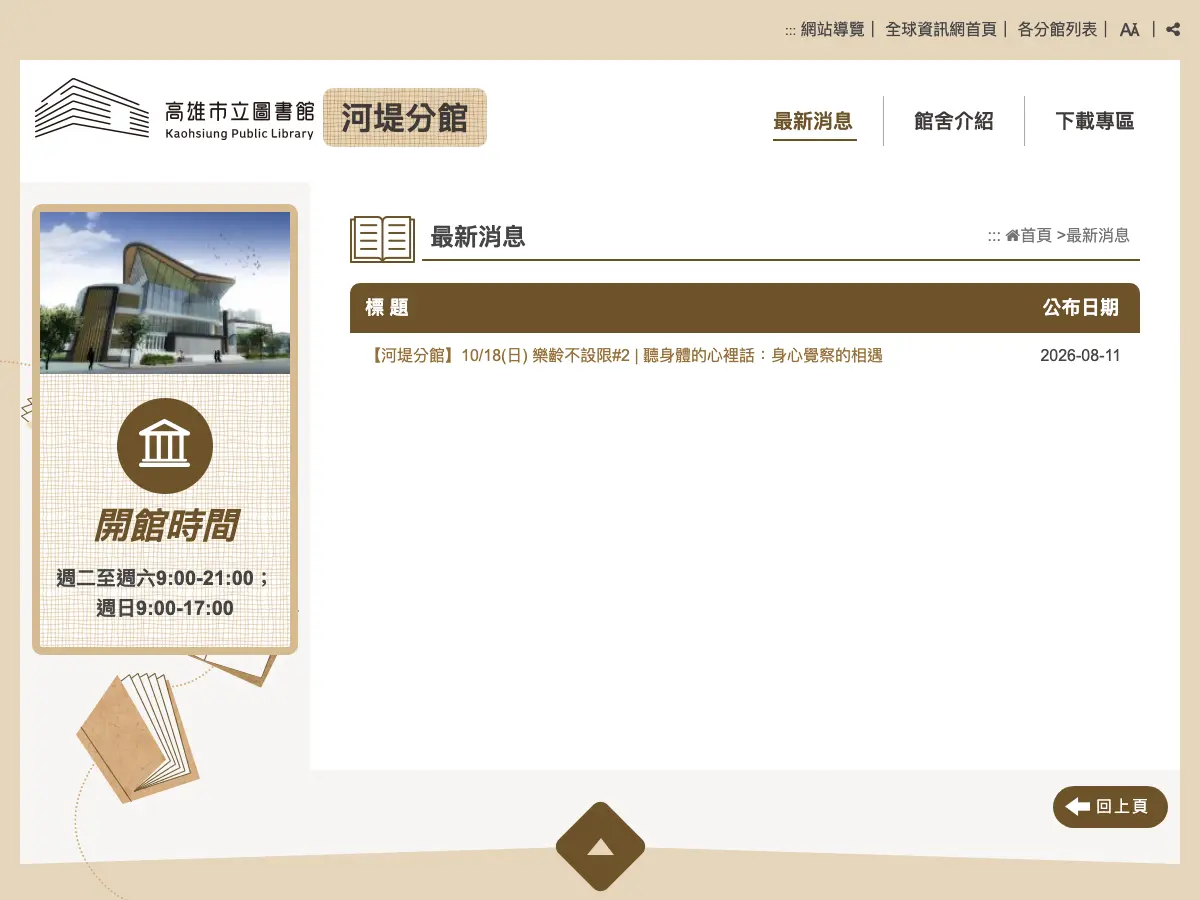
Task: Open the 下載專區 menu item
Action: (x=1095, y=122)
